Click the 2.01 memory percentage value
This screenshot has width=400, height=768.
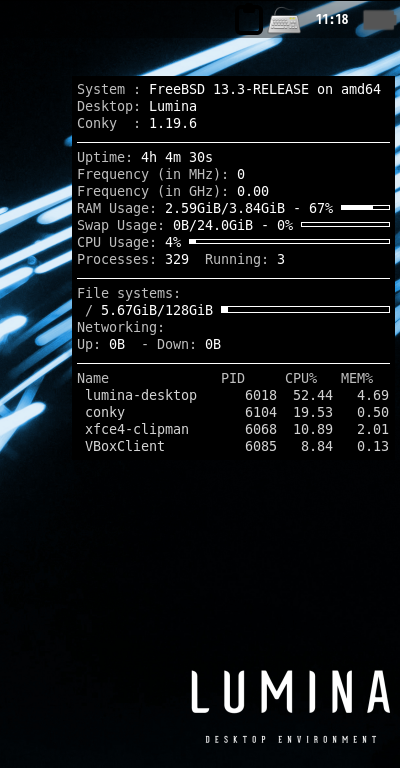point(373,430)
